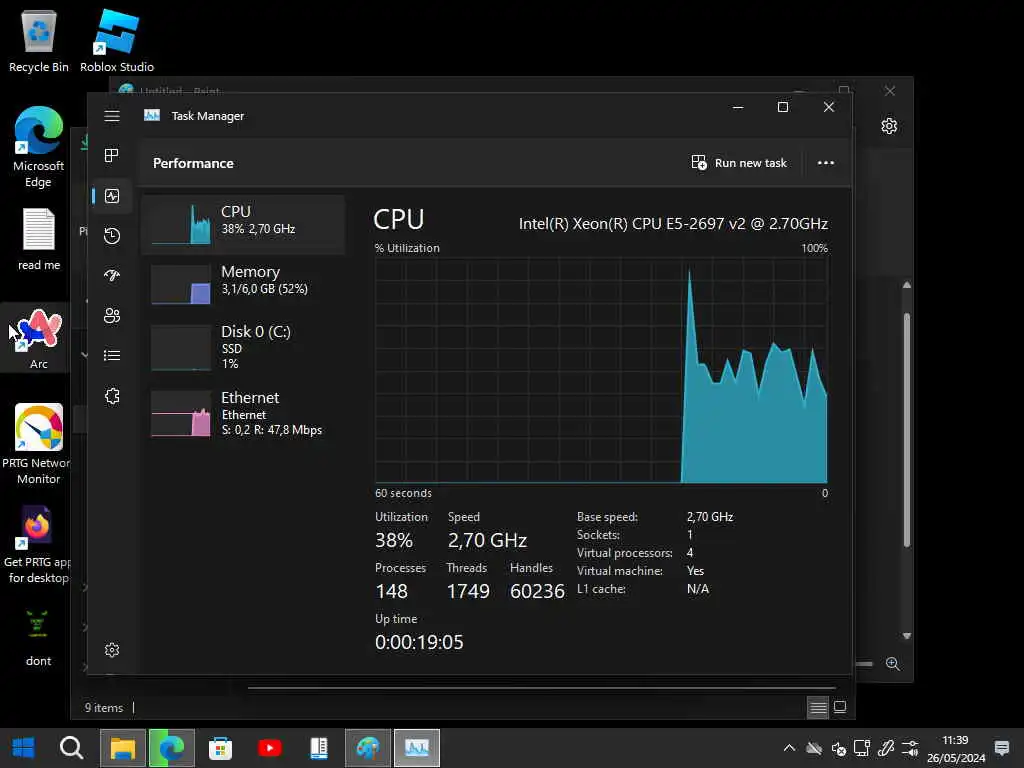
Task: Open Processes page in Task Manager sidebar
Action: click(112, 155)
